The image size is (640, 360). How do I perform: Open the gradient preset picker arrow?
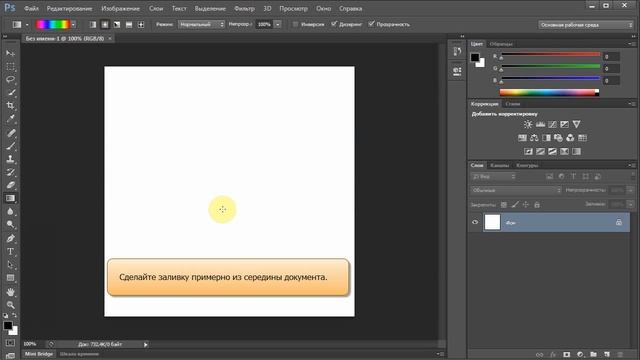(73, 24)
